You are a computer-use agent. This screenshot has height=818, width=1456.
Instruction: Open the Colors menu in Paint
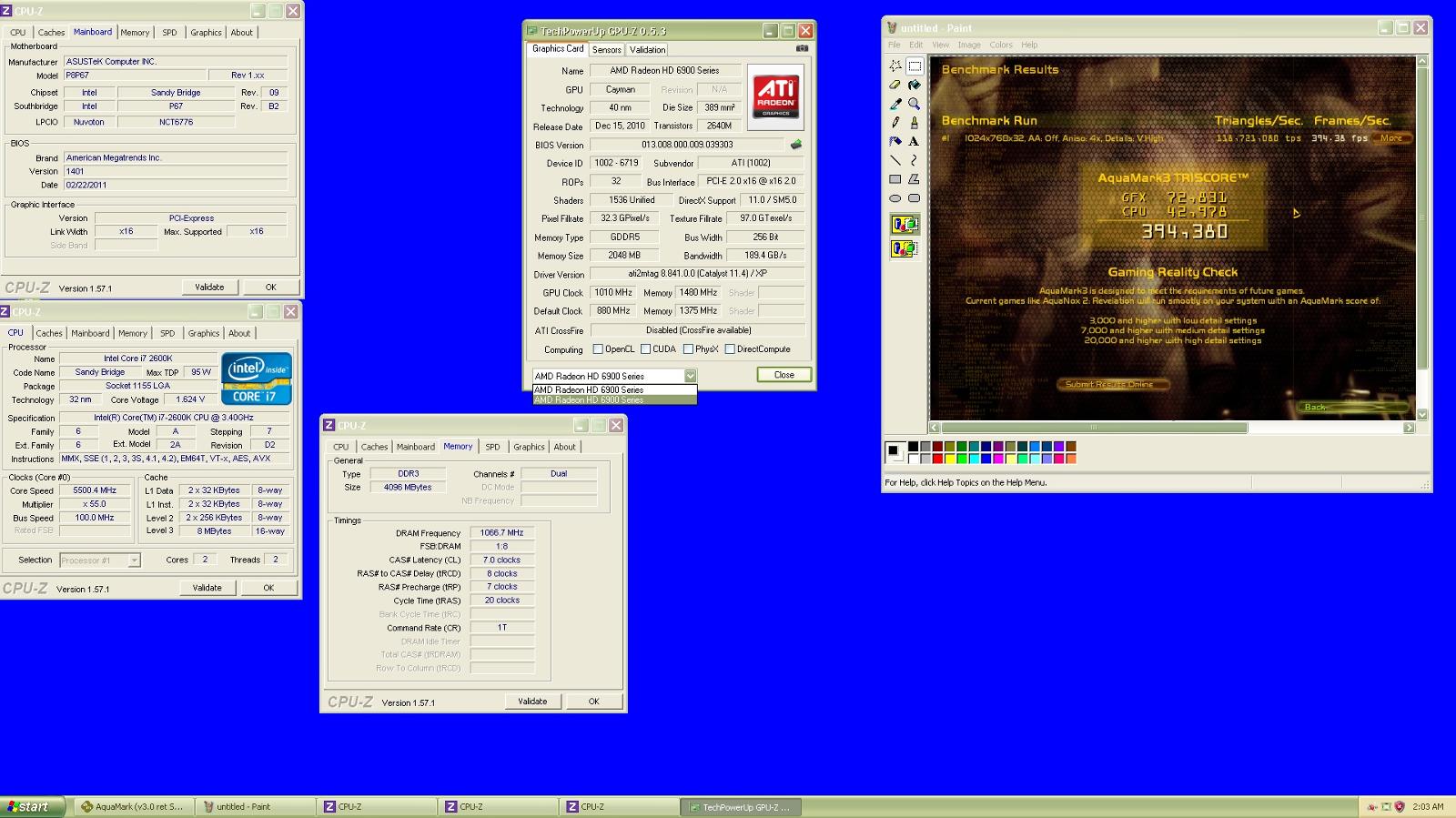(1001, 45)
